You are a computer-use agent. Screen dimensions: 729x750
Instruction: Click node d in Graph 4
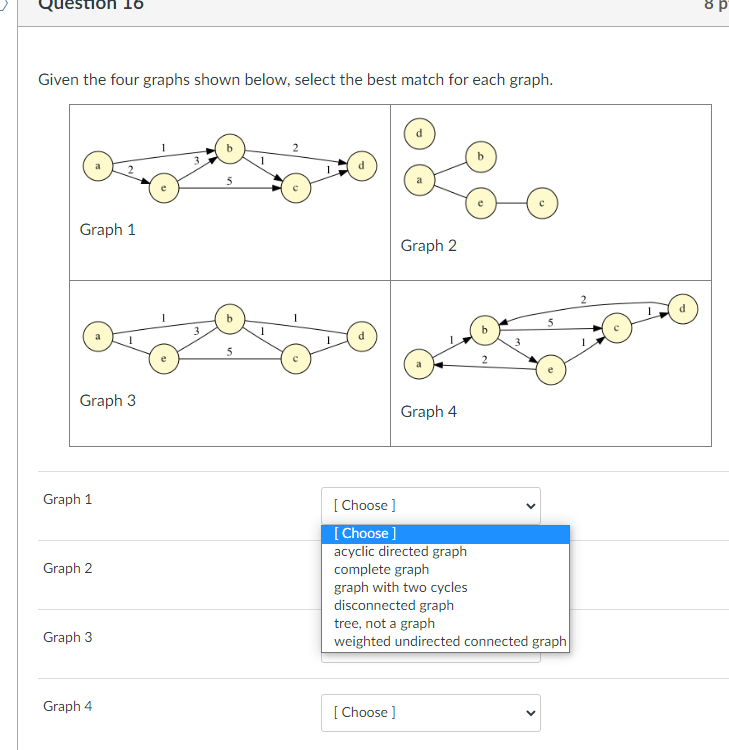click(683, 309)
